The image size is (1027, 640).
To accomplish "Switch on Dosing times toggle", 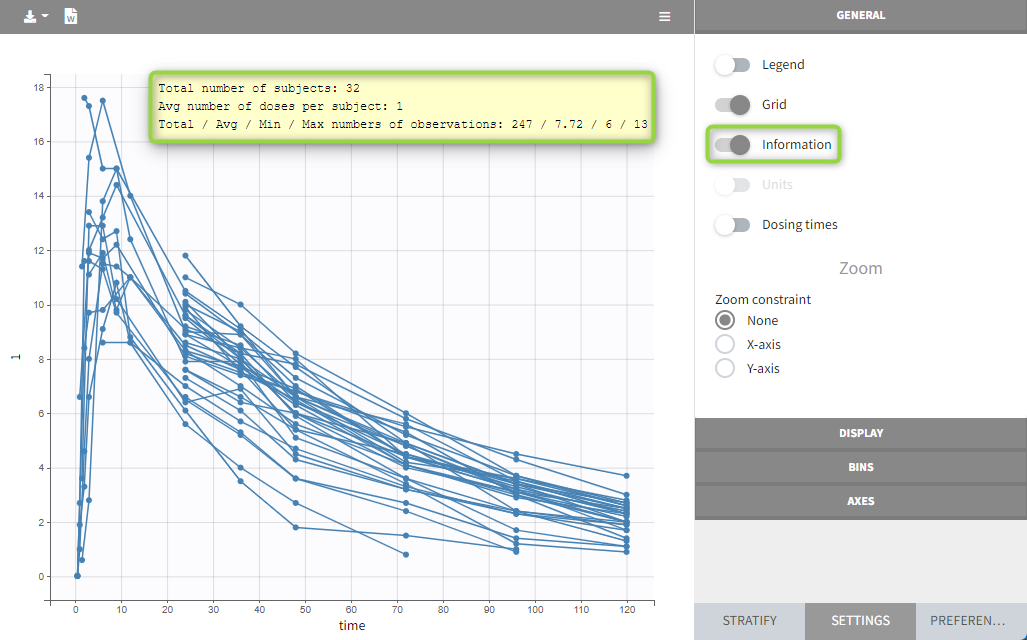I will pyautogui.click(x=732, y=225).
